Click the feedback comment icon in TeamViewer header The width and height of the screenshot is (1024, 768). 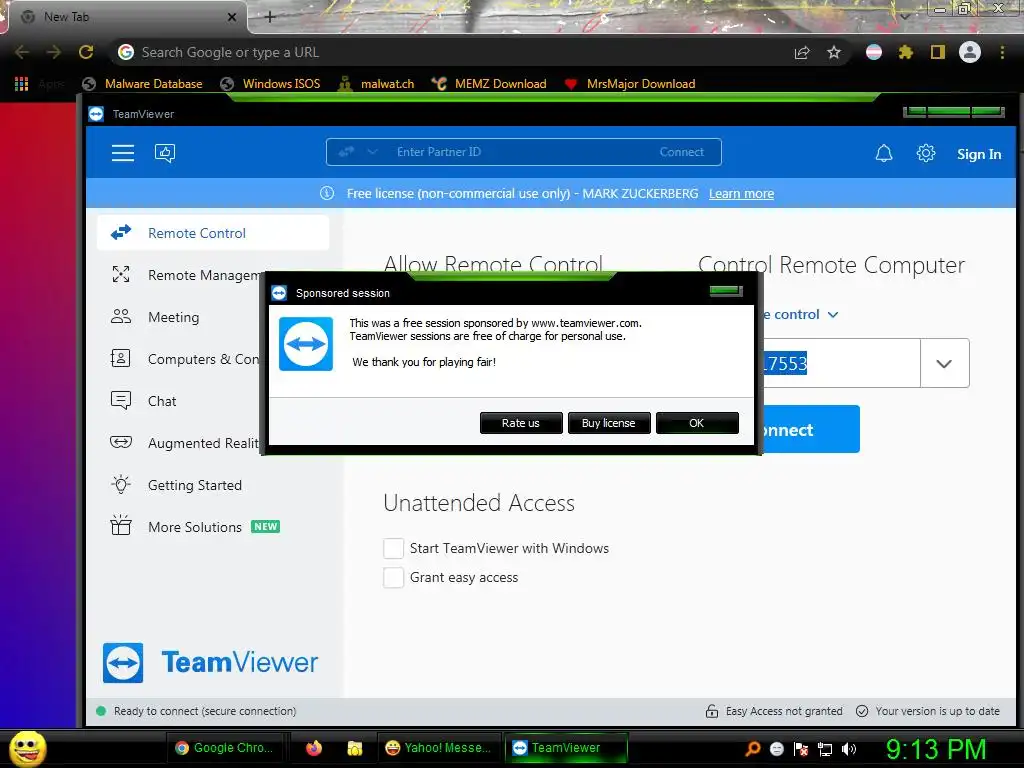pyautogui.click(x=165, y=153)
